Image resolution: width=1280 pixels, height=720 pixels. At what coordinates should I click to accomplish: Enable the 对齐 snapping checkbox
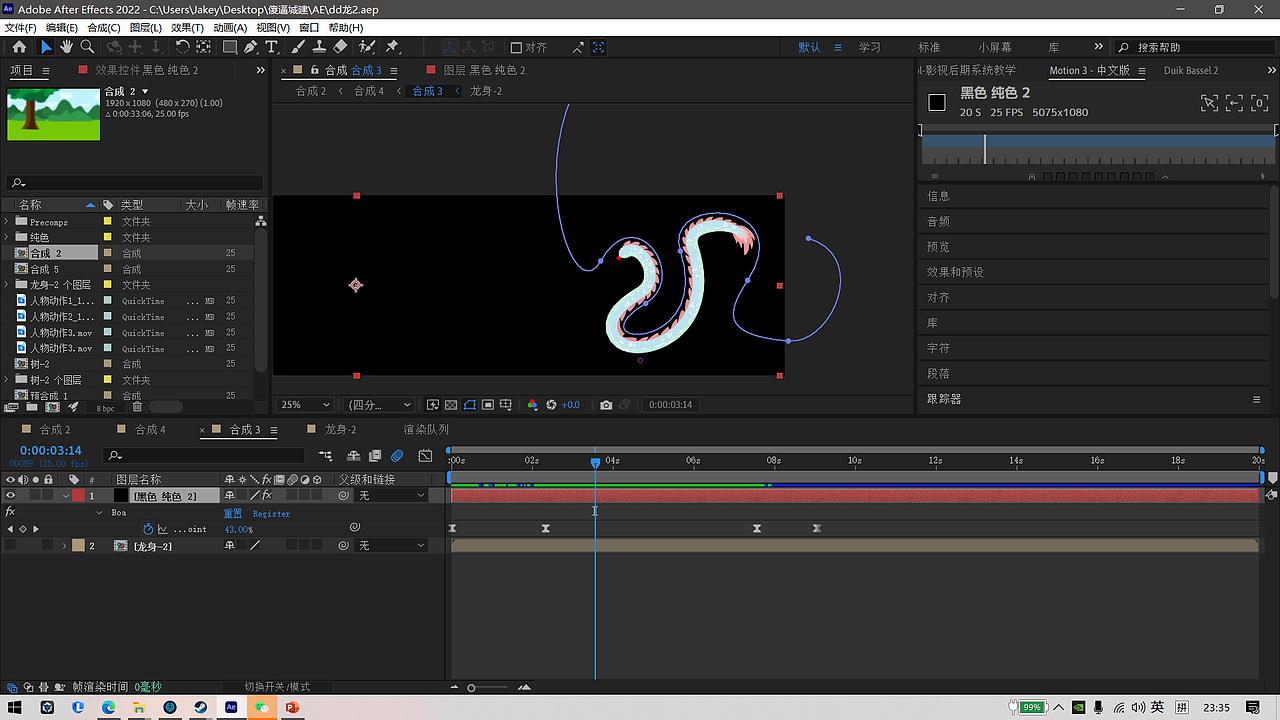pos(516,47)
